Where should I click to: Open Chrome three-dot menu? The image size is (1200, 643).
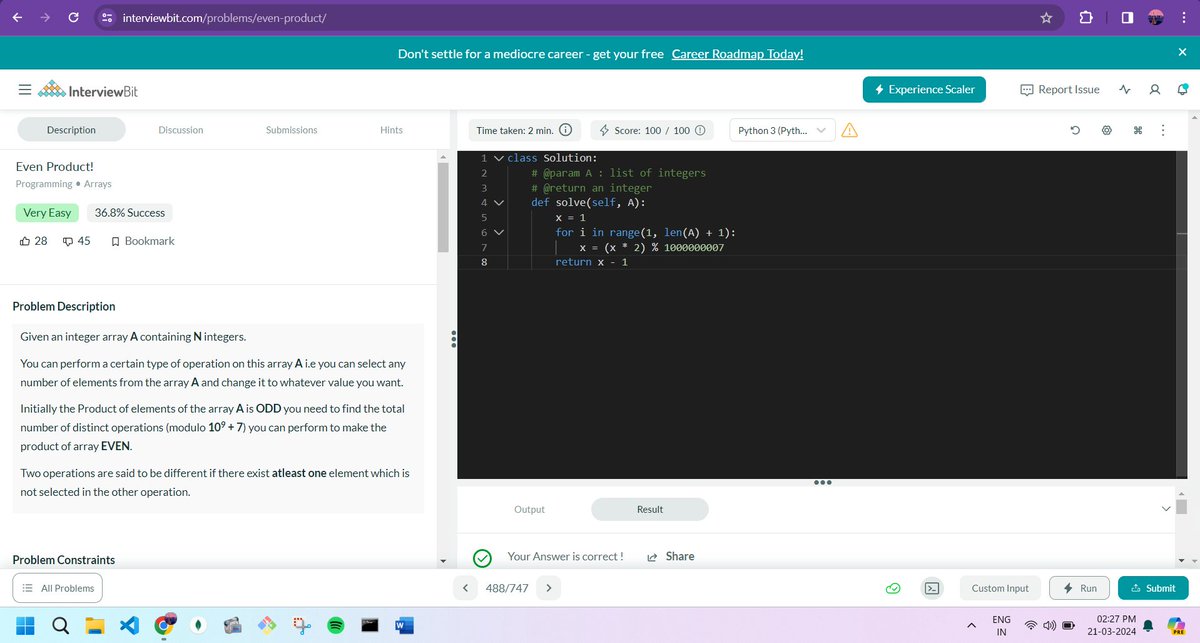click(1183, 17)
